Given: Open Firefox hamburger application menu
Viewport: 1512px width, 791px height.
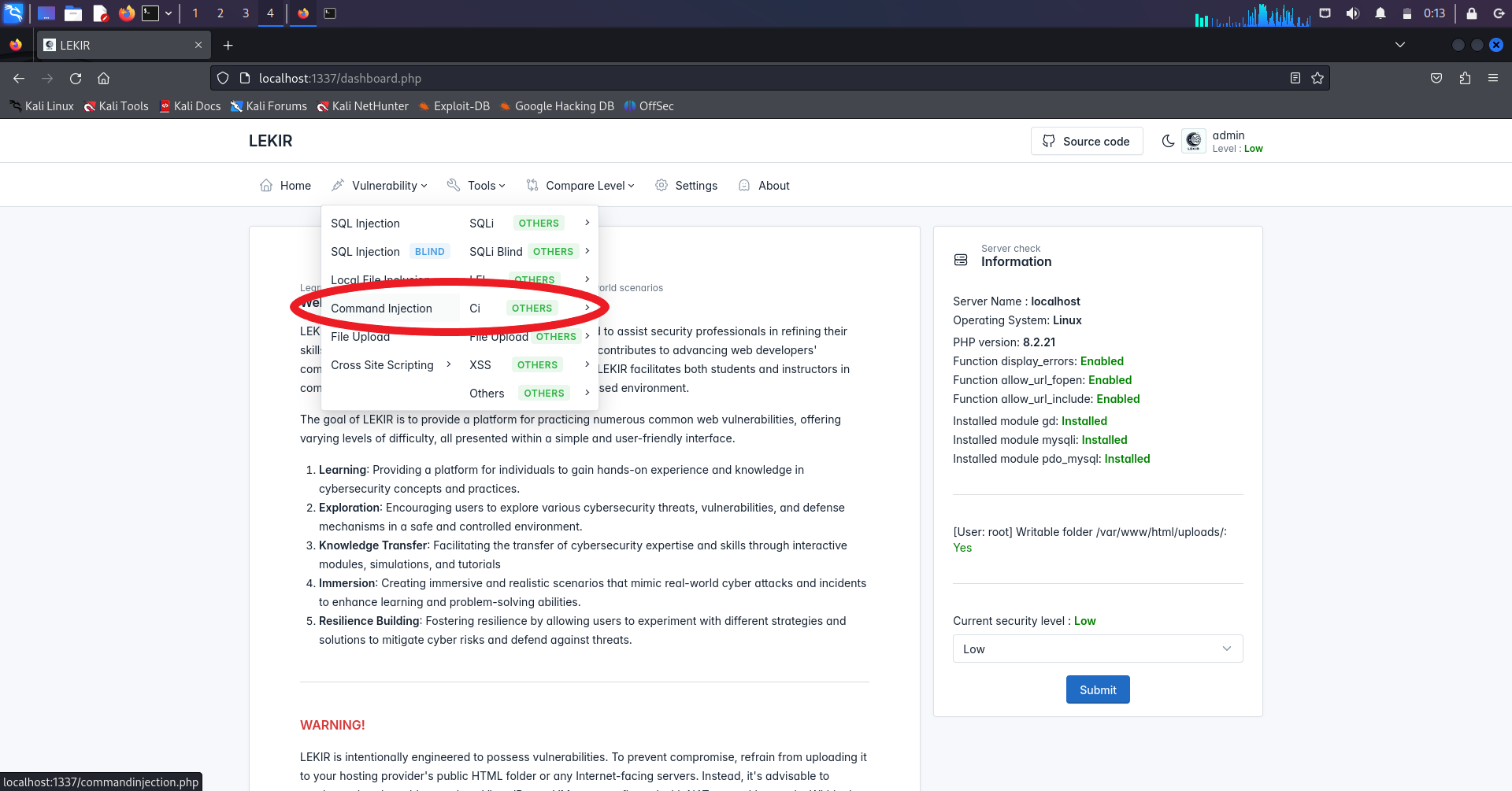Looking at the screenshot, I should (1492, 79).
